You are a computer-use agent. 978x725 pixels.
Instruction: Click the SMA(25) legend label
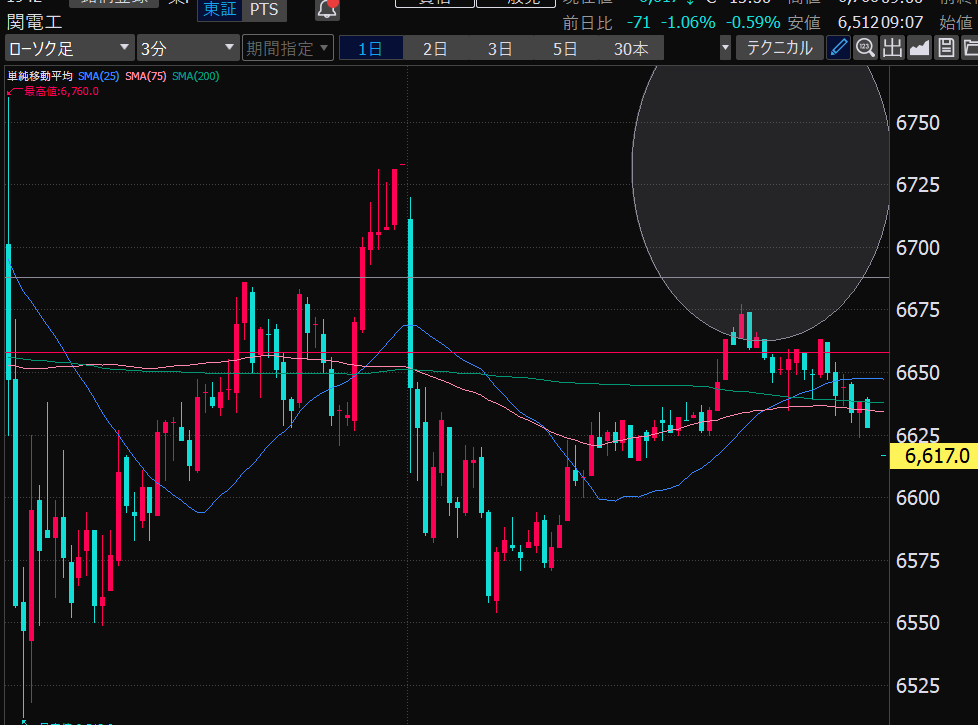pyautogui.click(x=99, y=76)
